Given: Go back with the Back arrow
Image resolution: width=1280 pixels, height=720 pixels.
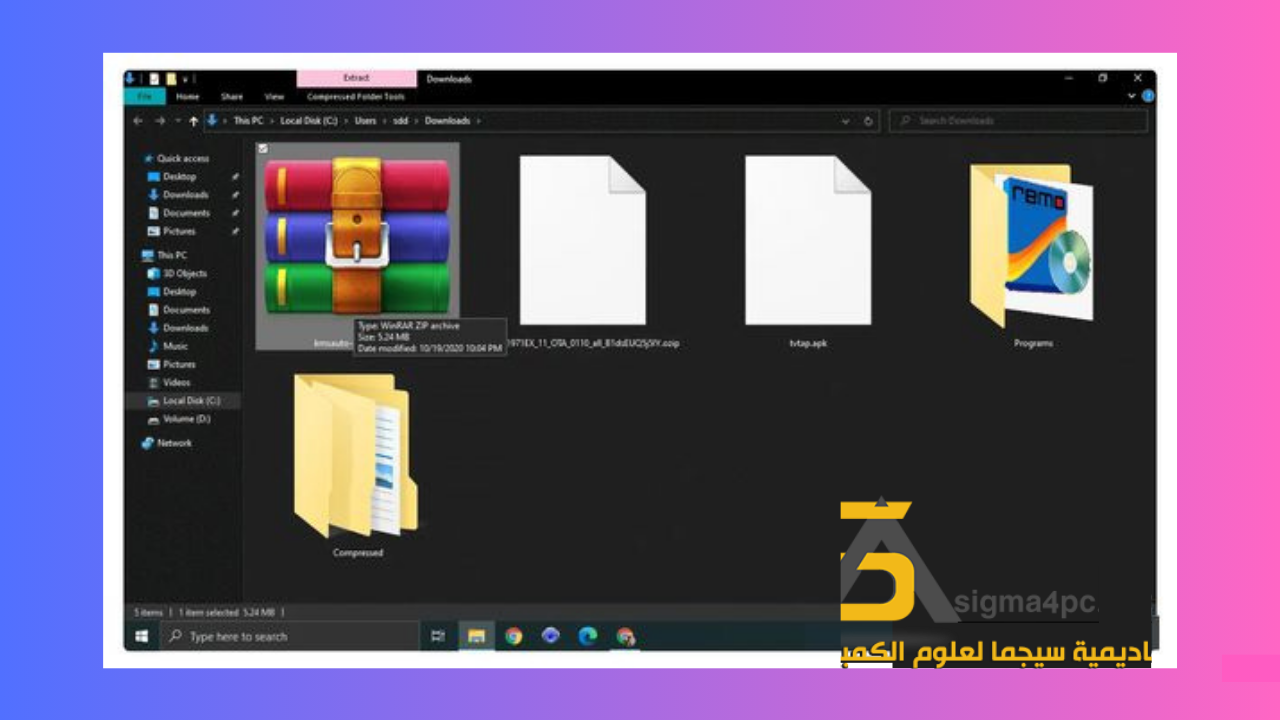Looking at the screenshot, I should pyautogui.click(x=138, y=121).
